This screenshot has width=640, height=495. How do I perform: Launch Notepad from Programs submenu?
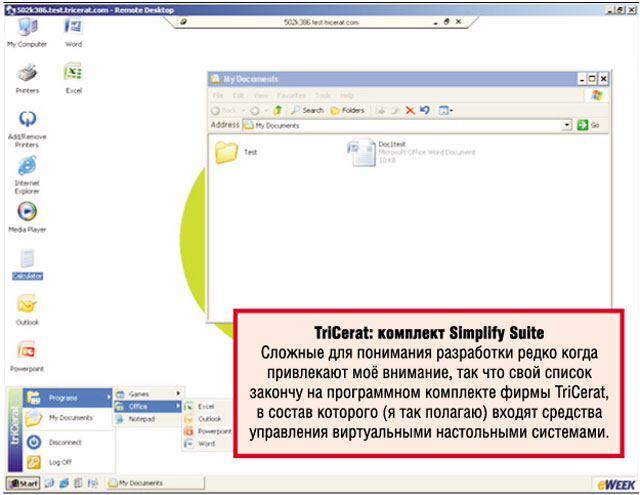point(148,419)
